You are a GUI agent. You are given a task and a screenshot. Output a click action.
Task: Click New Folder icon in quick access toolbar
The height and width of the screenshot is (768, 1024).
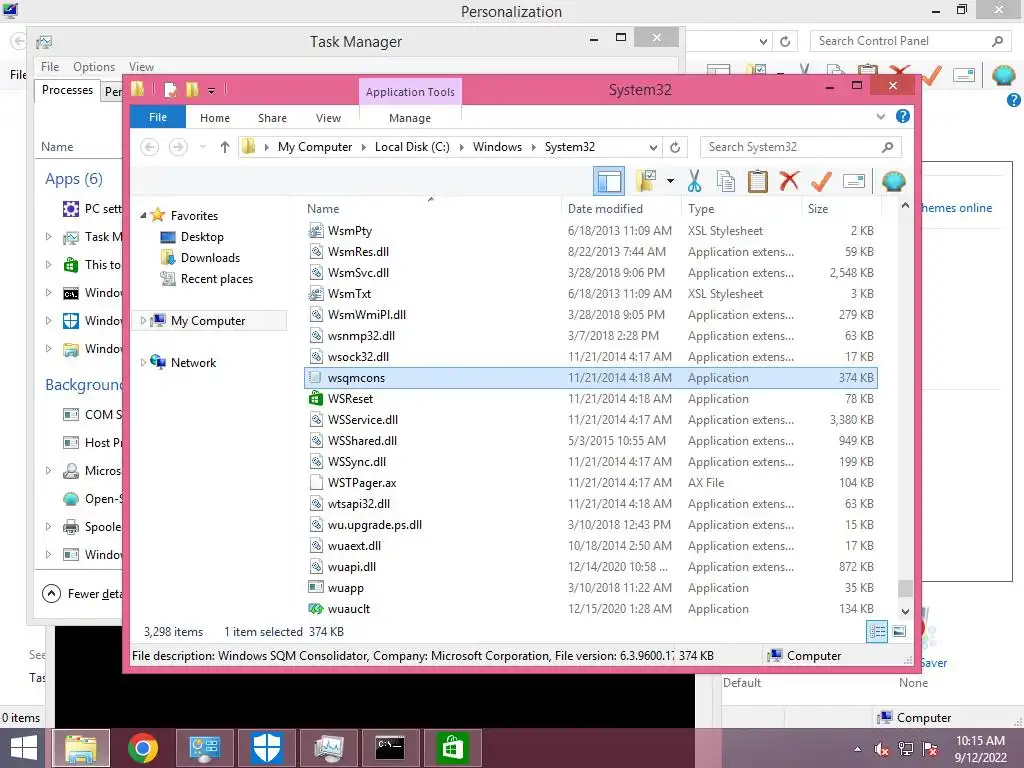pyautogui.click(x=192, y=89)
